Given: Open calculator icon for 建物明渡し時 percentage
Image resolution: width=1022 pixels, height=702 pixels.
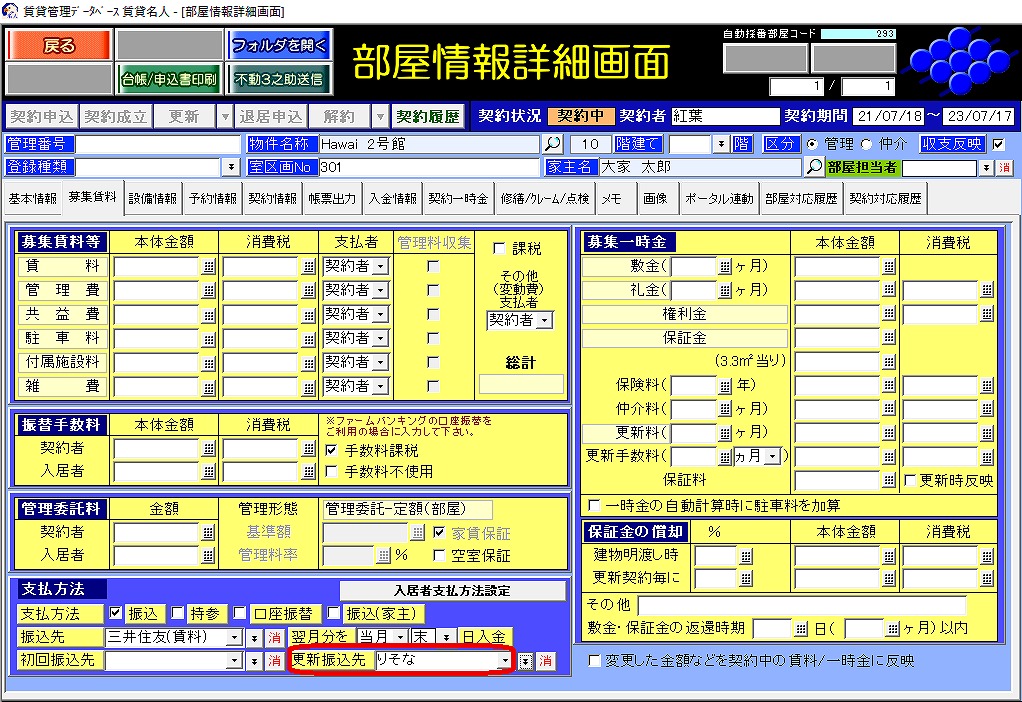Looking at the screenshot, I should click(745, 556).
